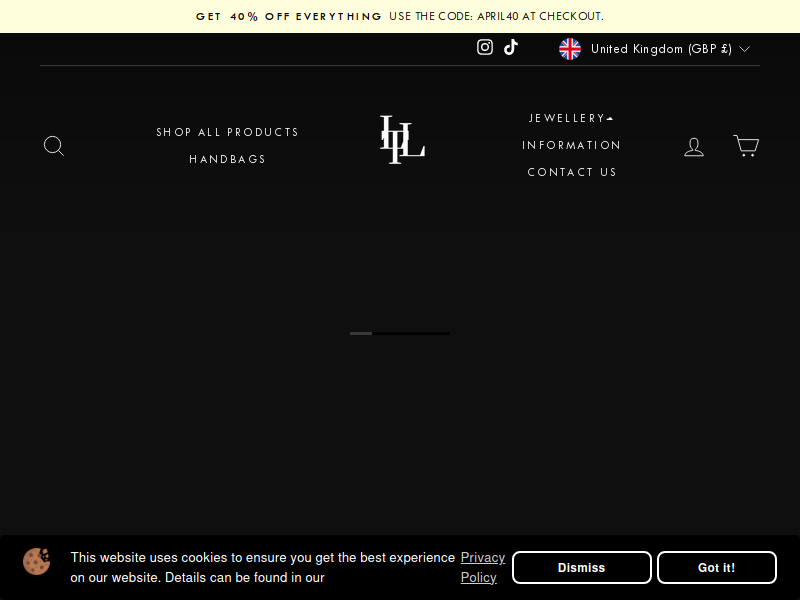Click the LL logo to go home
This screenshot has width=800, height=600.
(402, 140)
